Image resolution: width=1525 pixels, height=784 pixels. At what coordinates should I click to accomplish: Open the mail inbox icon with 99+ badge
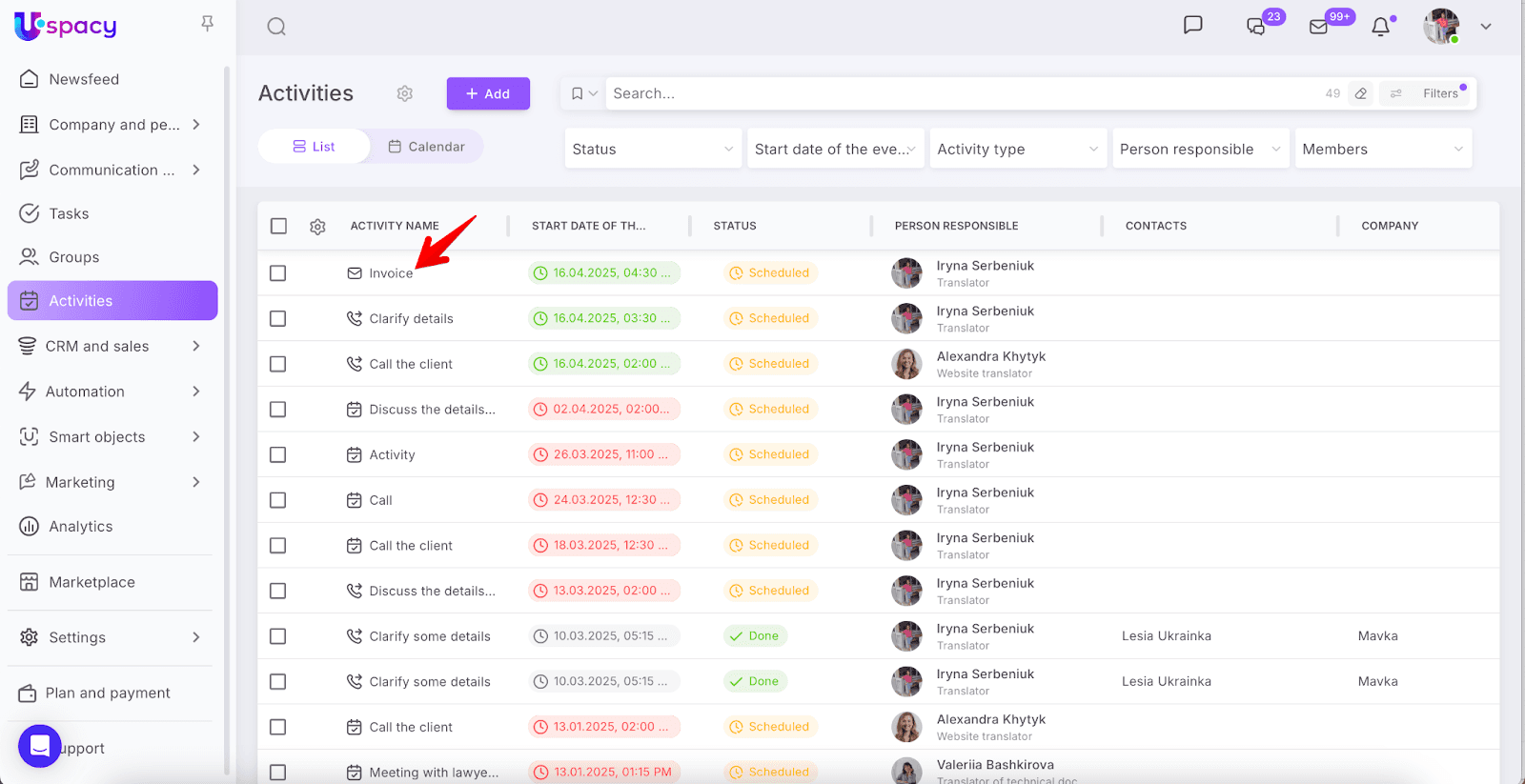[1319, 27]
